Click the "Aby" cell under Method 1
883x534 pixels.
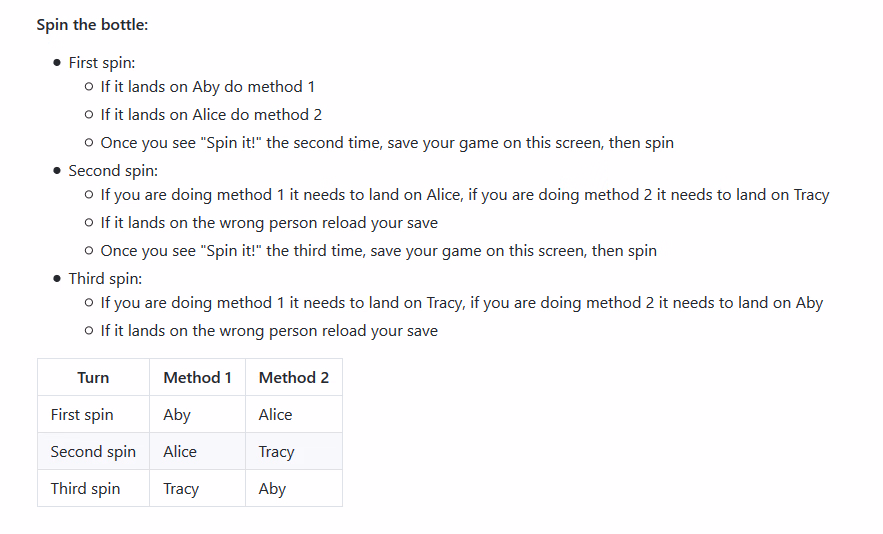(x=198, y=415)
